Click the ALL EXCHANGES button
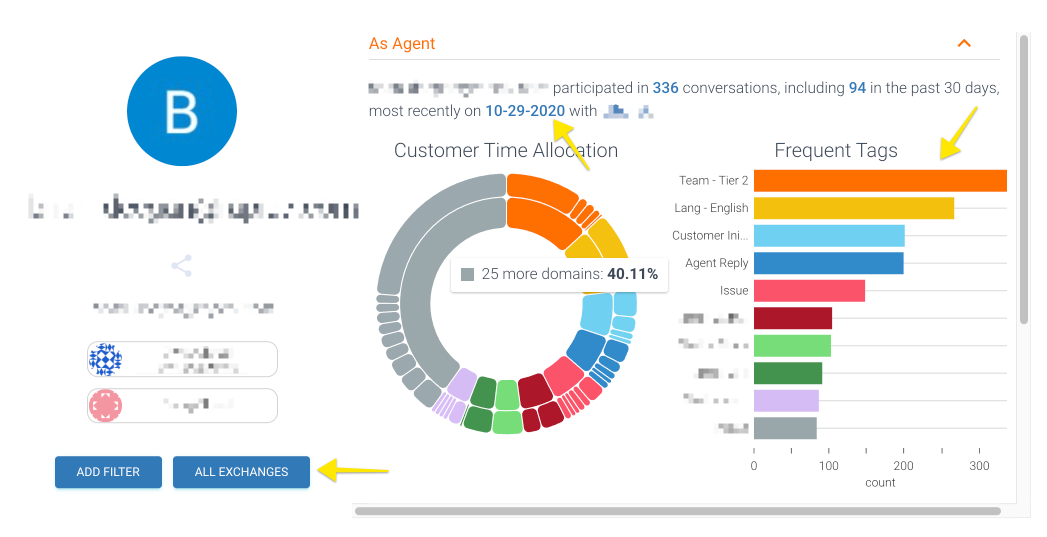The width and height of the screenshot is (1047, 537). [x=241, y=472]
